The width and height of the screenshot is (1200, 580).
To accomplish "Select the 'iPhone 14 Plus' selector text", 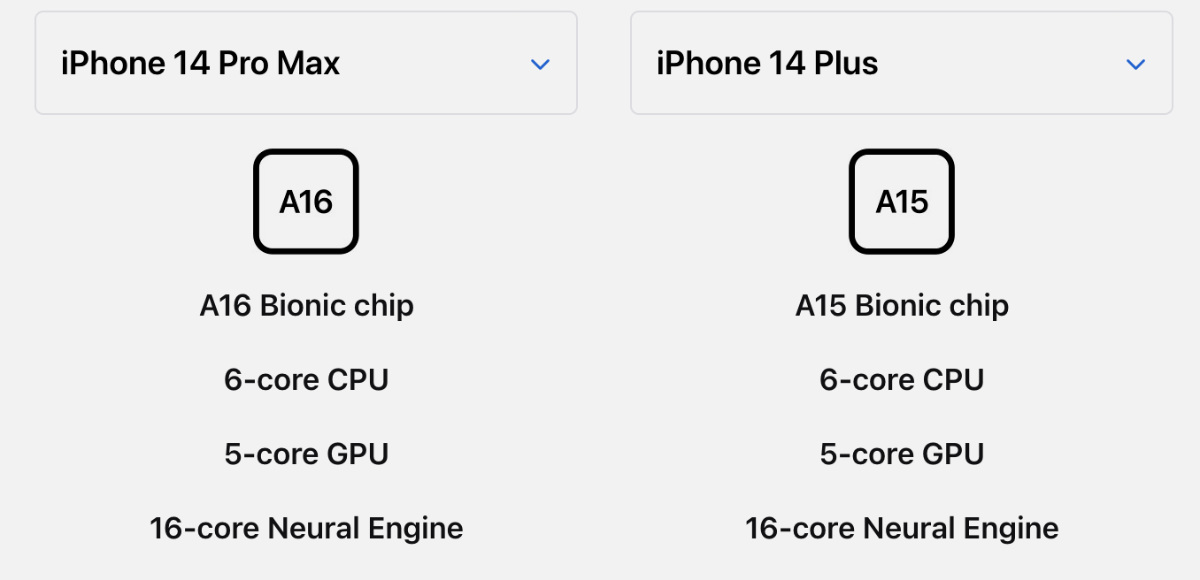I will pos(767,64).
